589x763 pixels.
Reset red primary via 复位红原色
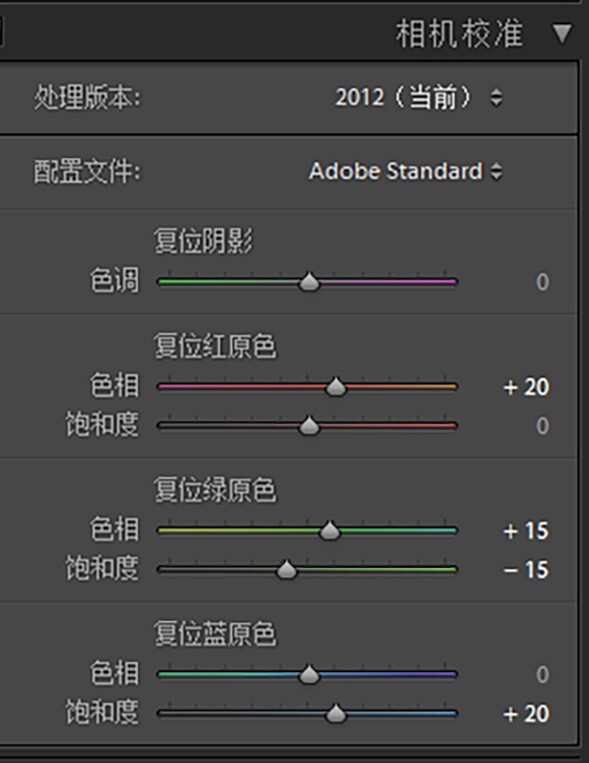coord(215,346)
